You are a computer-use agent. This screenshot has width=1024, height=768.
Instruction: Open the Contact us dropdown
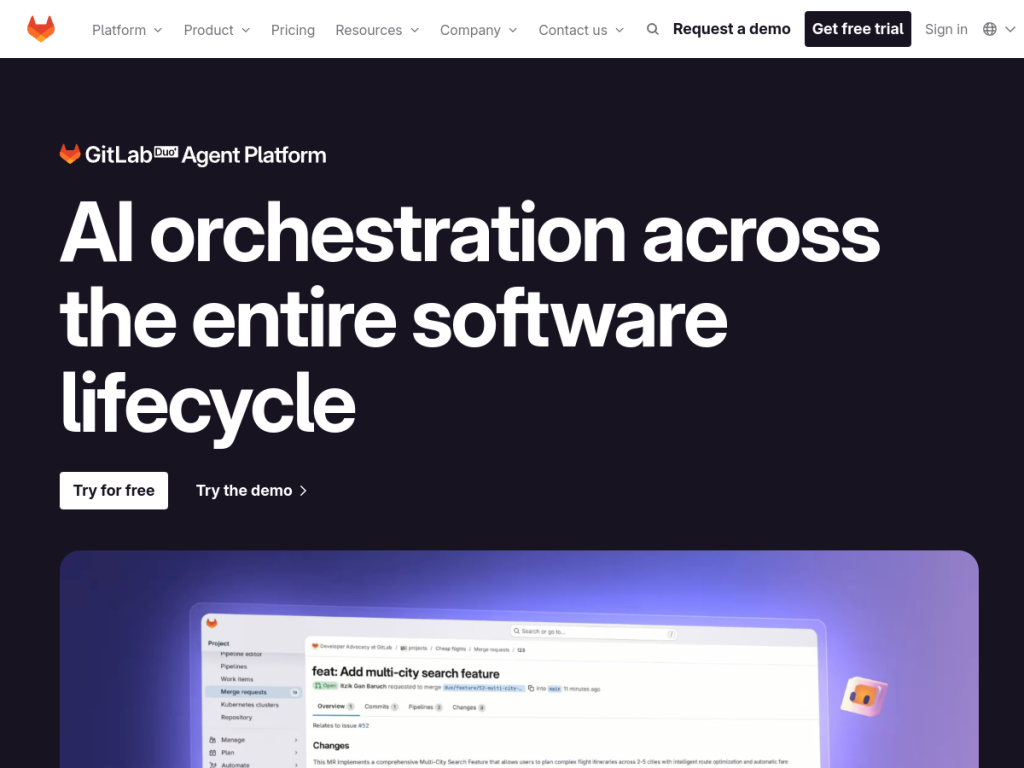click(581, 30)
